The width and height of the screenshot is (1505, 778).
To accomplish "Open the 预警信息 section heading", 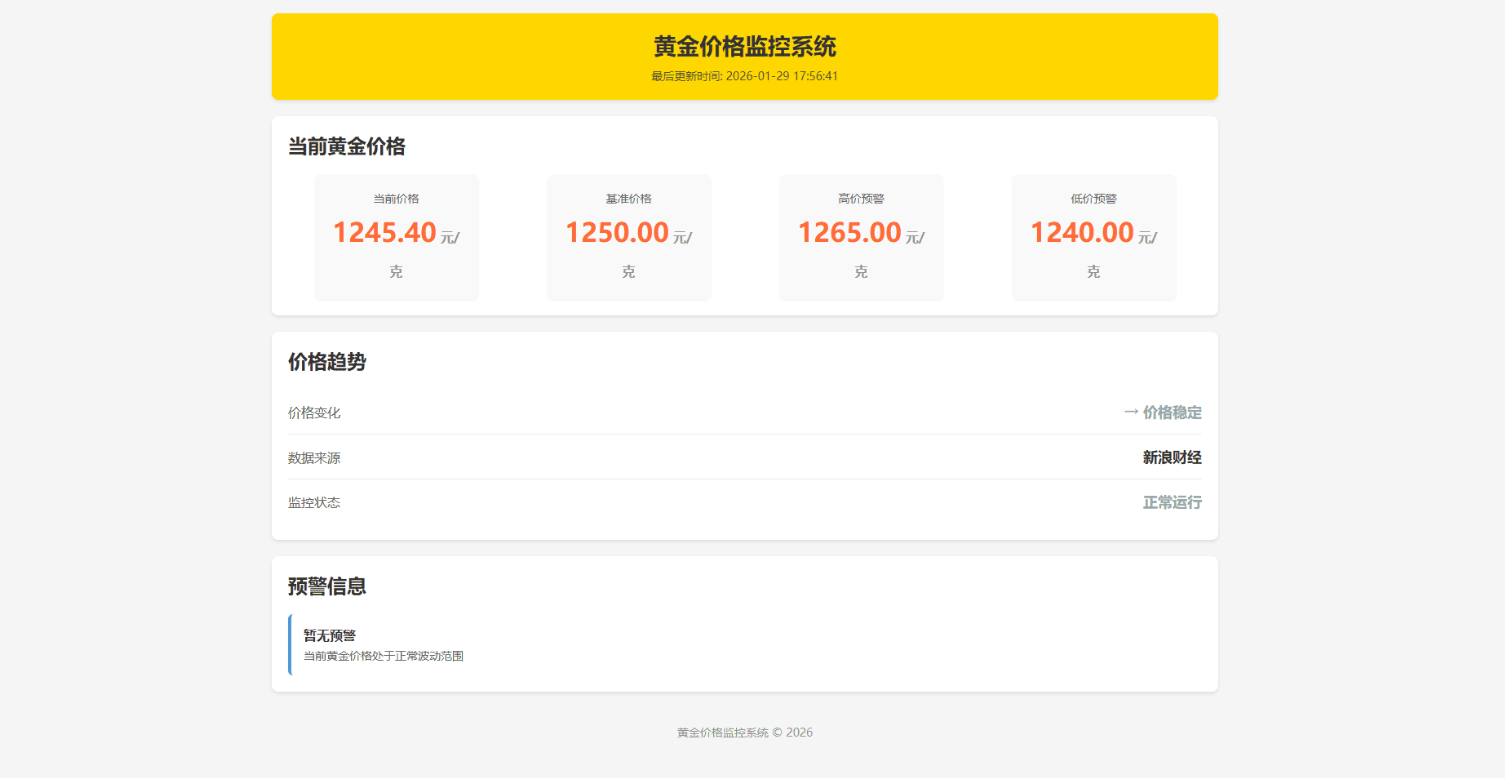I will (x=327, y=586).
